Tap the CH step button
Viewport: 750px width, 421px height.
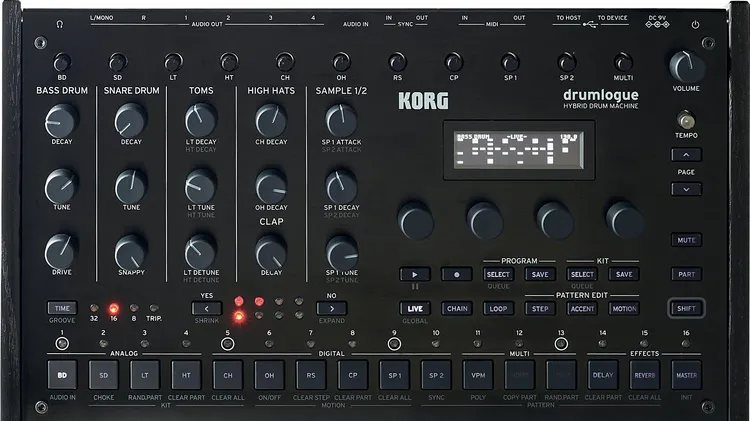click(228, 375)
